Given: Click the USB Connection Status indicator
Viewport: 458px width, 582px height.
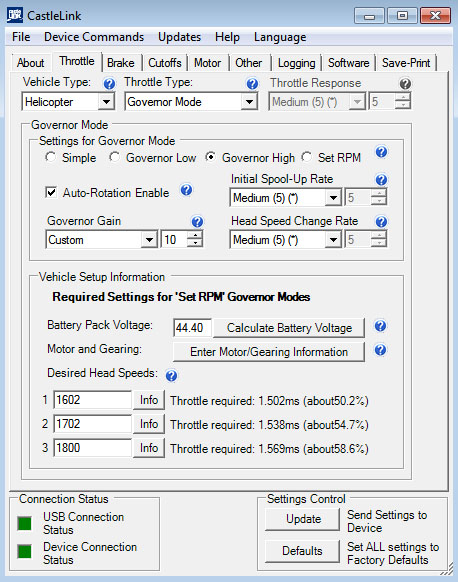Looking at the screenshot, I should [x=24, y=523].
